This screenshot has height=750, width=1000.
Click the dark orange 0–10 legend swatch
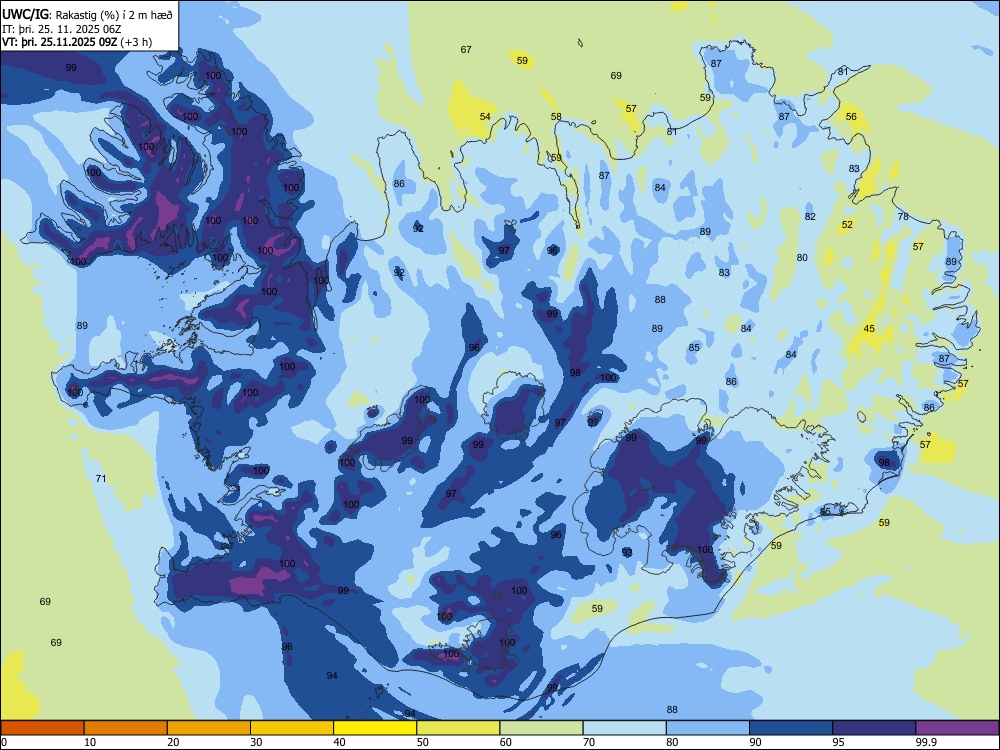[42, 728]
